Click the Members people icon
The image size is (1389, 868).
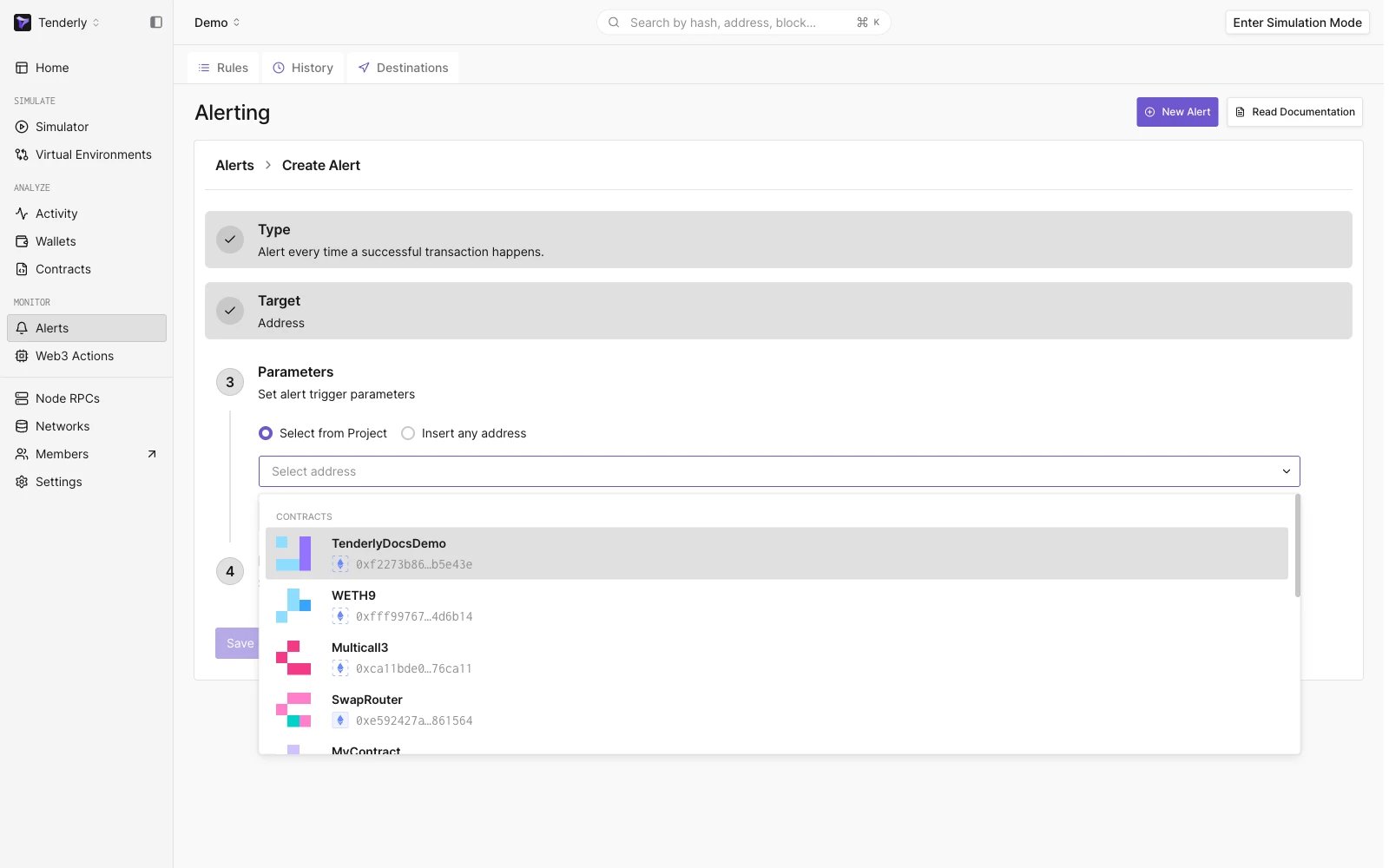coord(22,454)
